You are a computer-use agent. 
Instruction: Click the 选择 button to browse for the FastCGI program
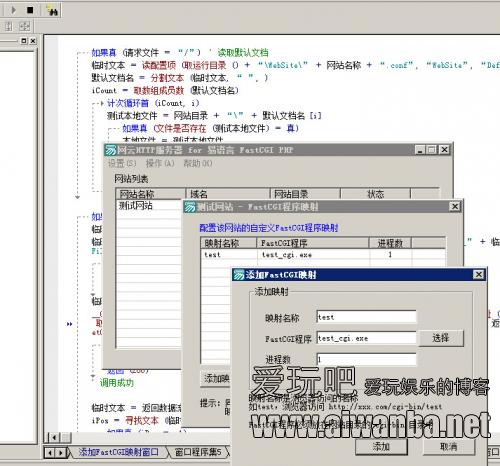(x=441, y=338)
